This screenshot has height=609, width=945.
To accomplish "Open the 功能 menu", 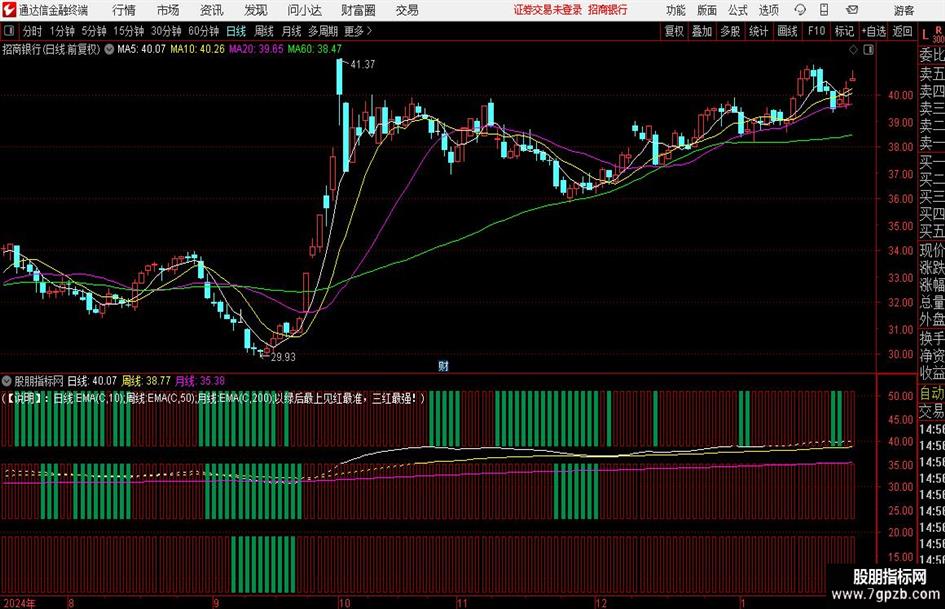I will pos(676,10).
